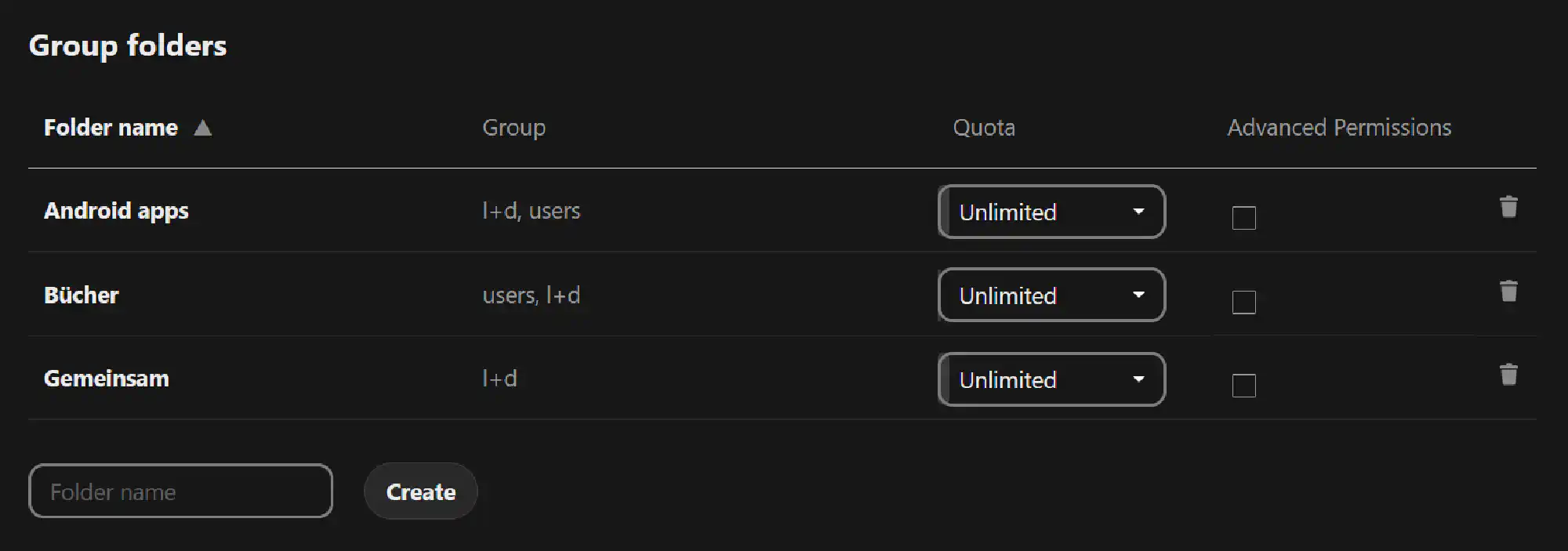1568x551 pixels.
Task: Click the Quota column header
Action: 984,128
